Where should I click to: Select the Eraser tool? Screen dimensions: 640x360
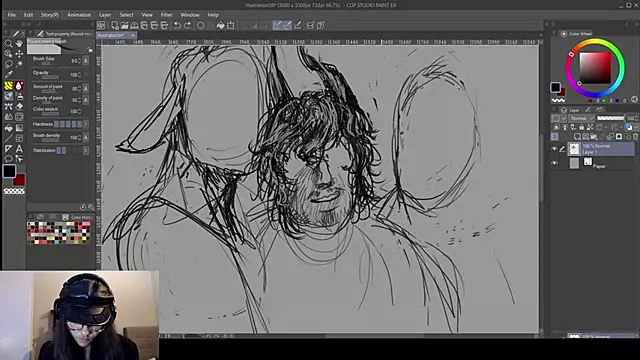click(x=19, y=107)
